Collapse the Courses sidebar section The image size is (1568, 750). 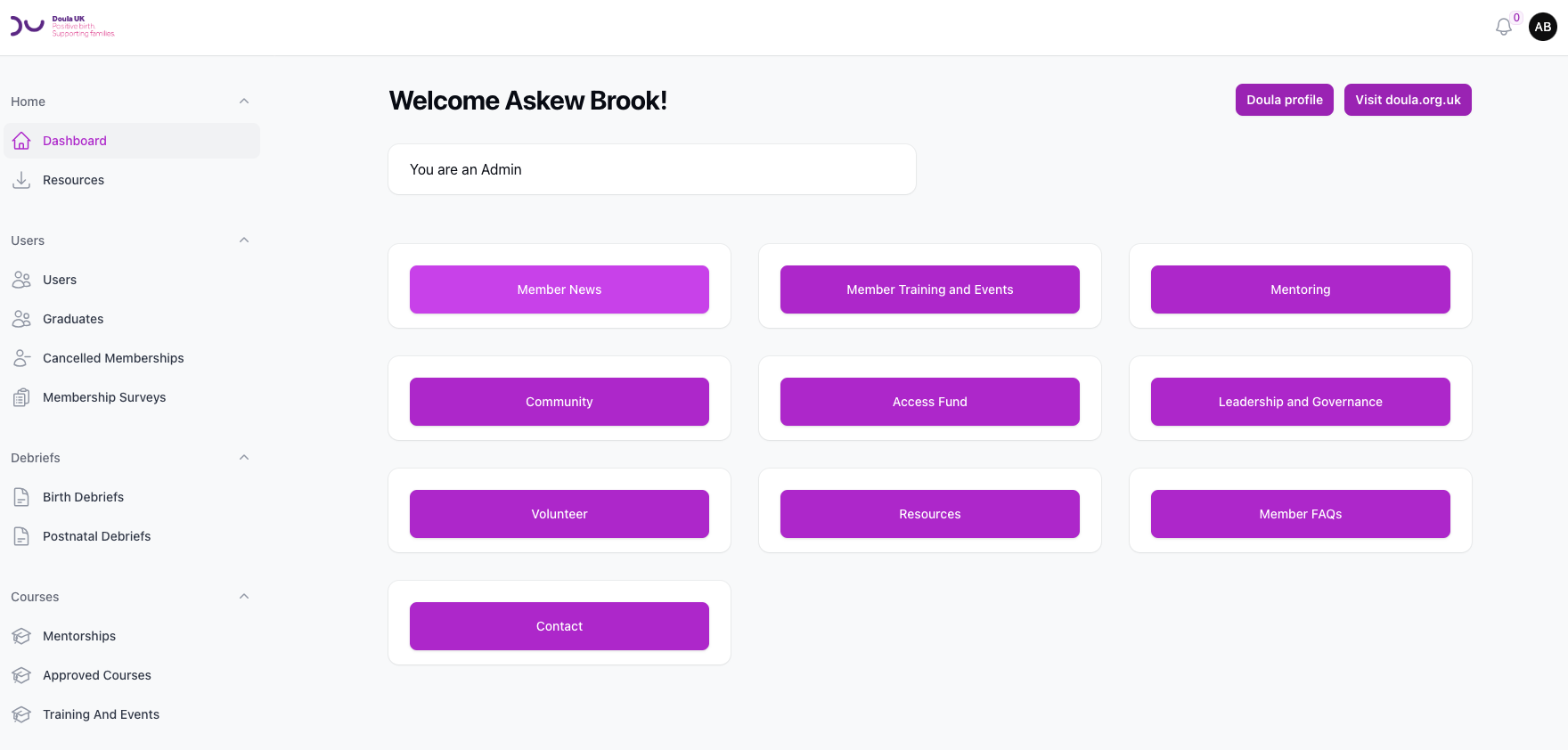pos(244,597)
